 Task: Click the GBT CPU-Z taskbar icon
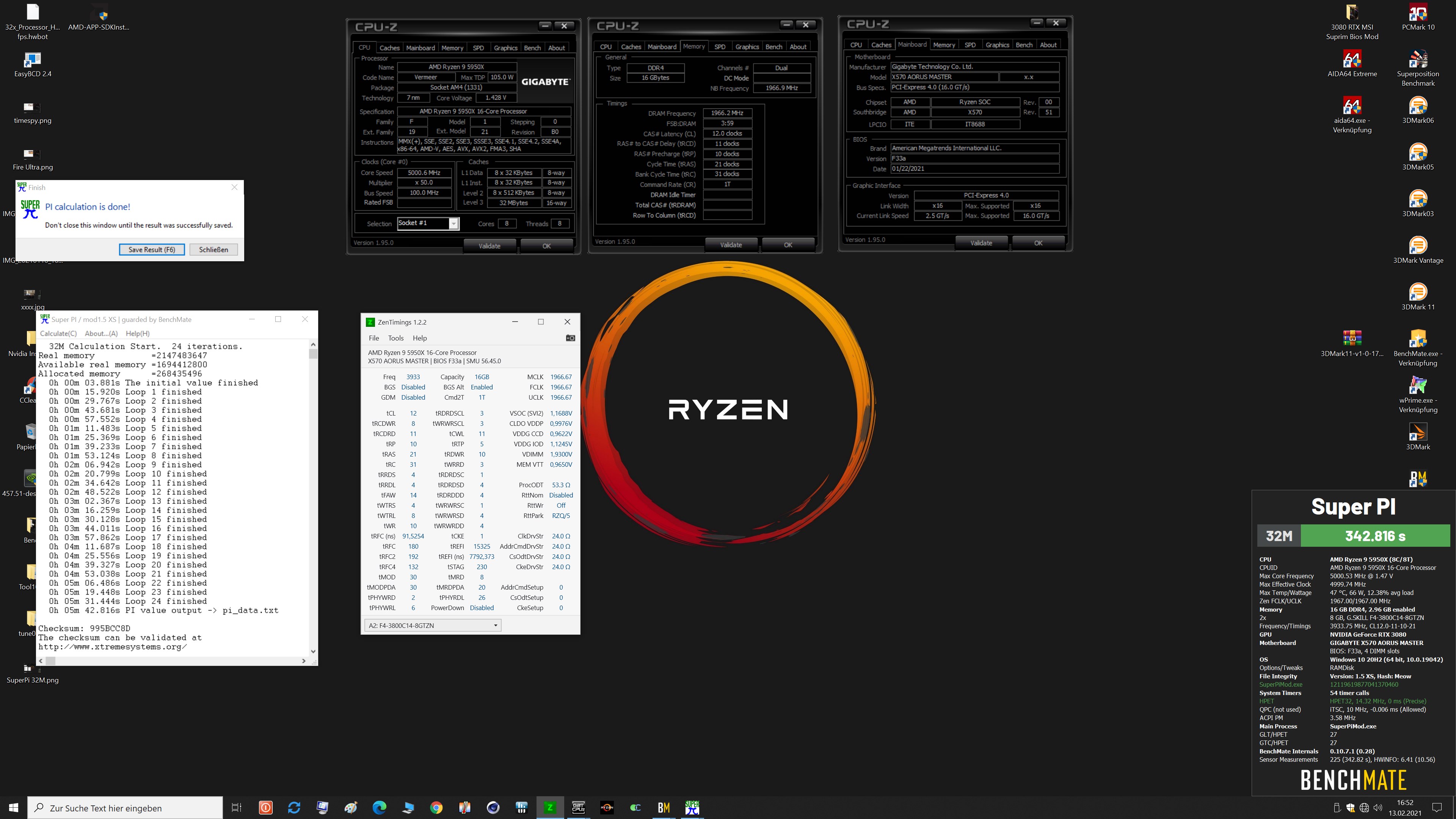(x=578, y=808)
